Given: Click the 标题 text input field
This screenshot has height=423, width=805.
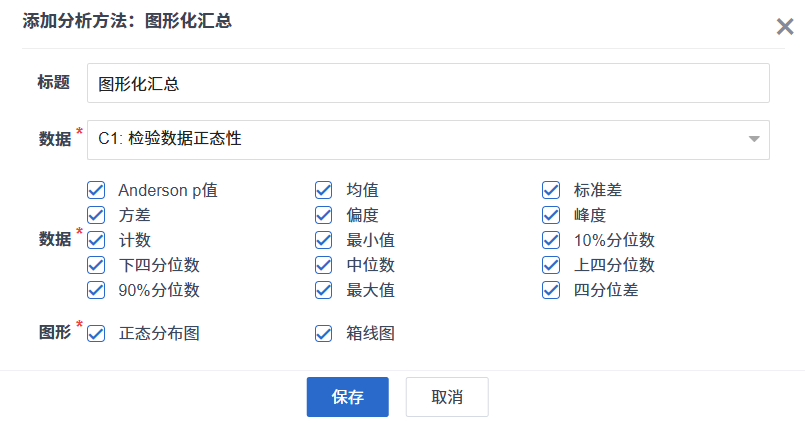Looking at the screenshot, I should (428, 84).
